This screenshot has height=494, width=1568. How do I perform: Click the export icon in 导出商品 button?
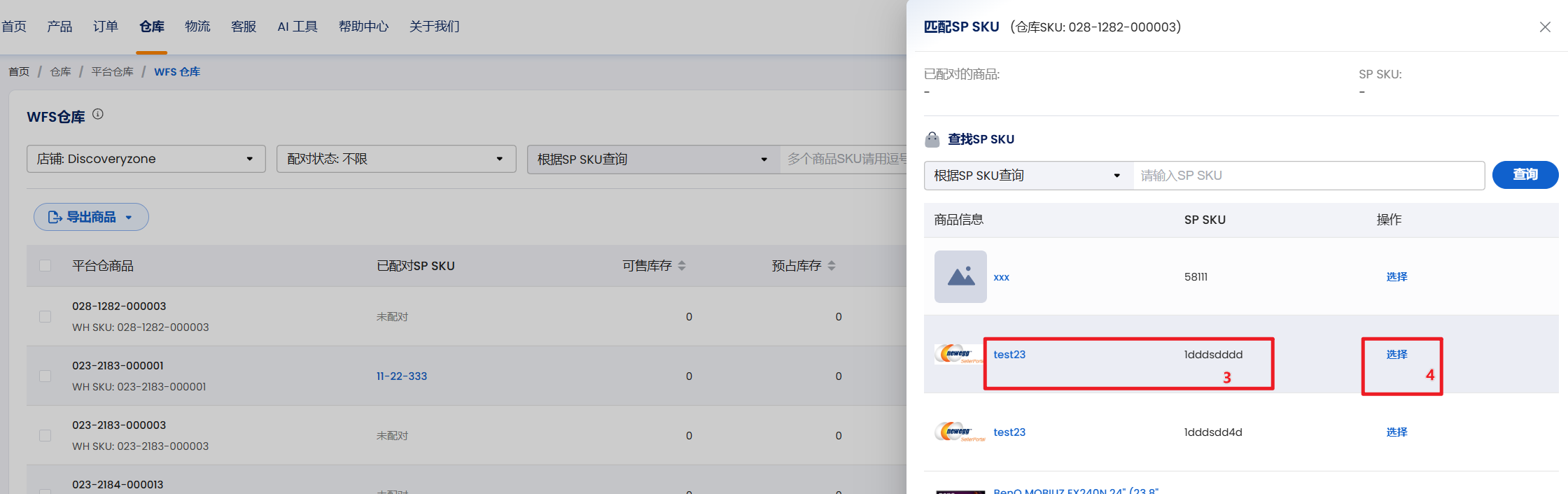55,218
